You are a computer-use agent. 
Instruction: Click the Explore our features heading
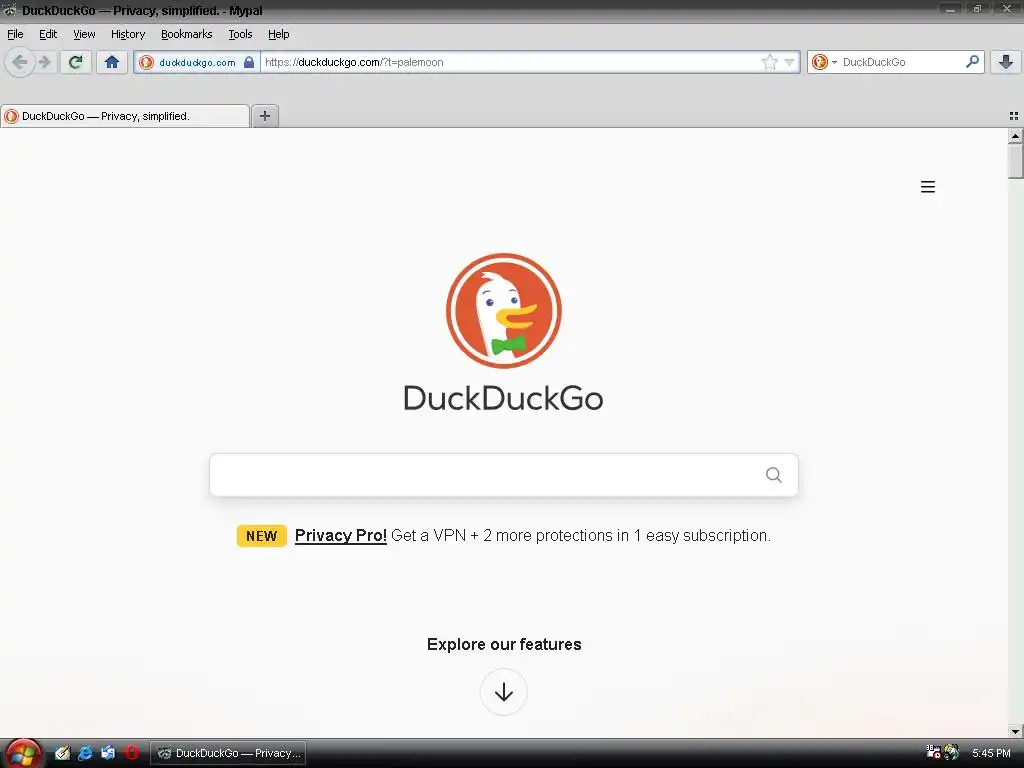point(504,645)
